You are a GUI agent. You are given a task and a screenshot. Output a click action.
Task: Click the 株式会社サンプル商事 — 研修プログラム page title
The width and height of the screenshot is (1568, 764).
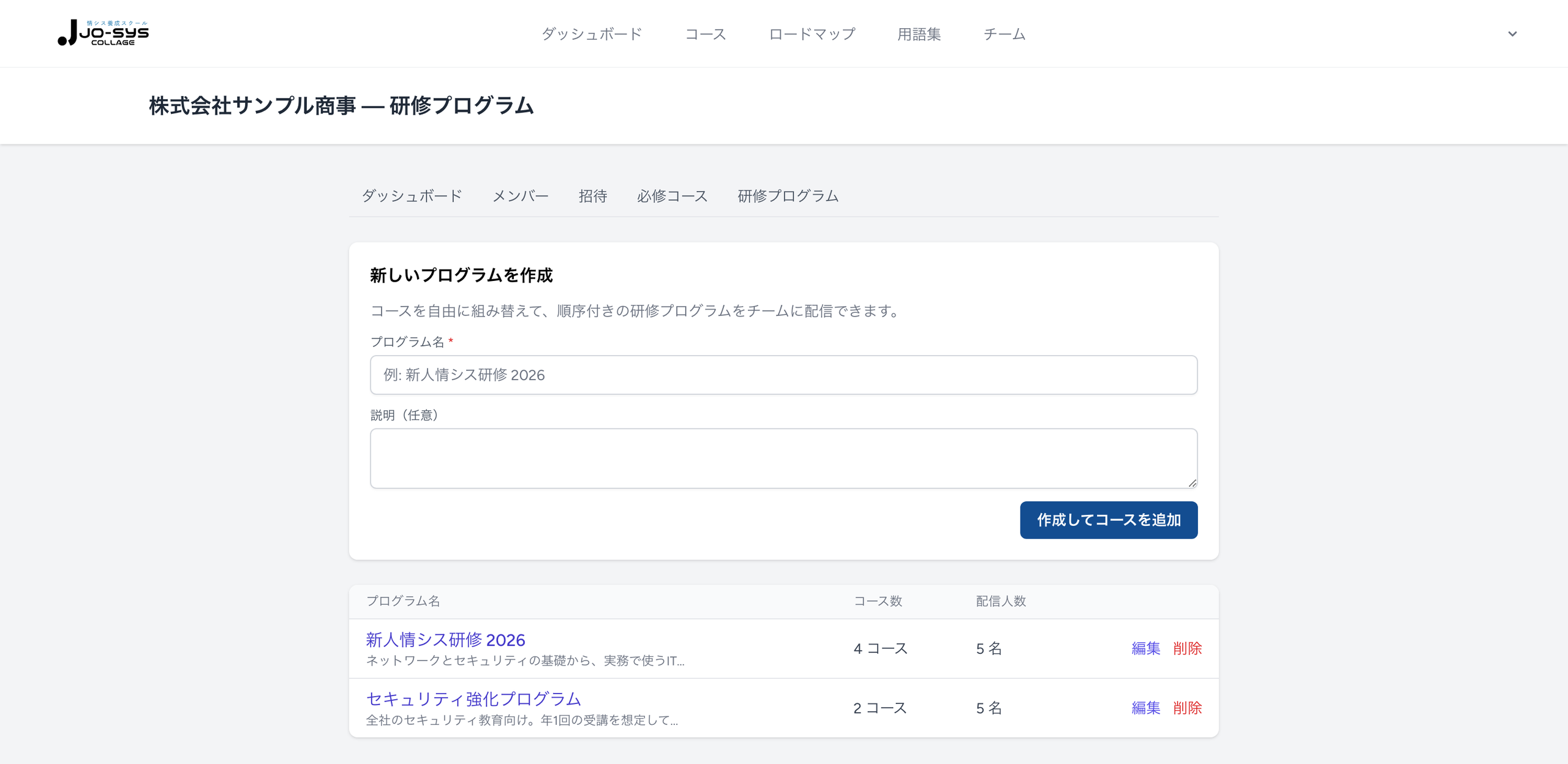[x=341, y=106]
